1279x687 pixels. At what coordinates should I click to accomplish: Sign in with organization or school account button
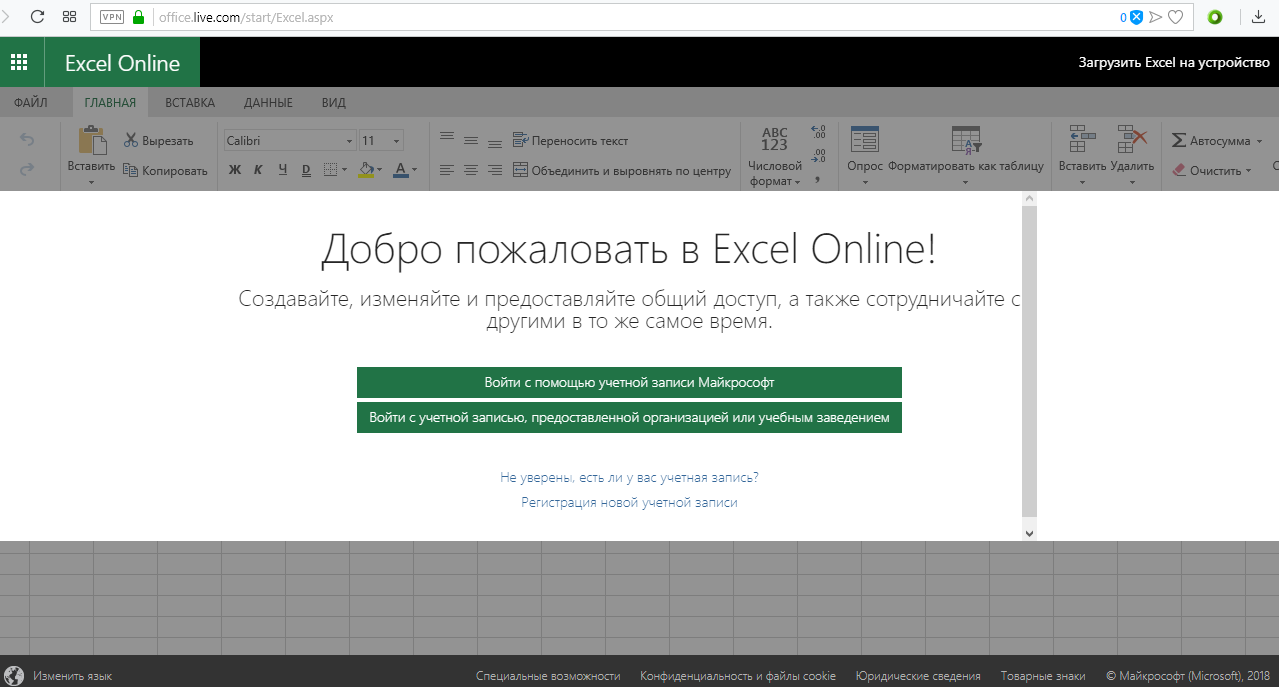point(629,417)
